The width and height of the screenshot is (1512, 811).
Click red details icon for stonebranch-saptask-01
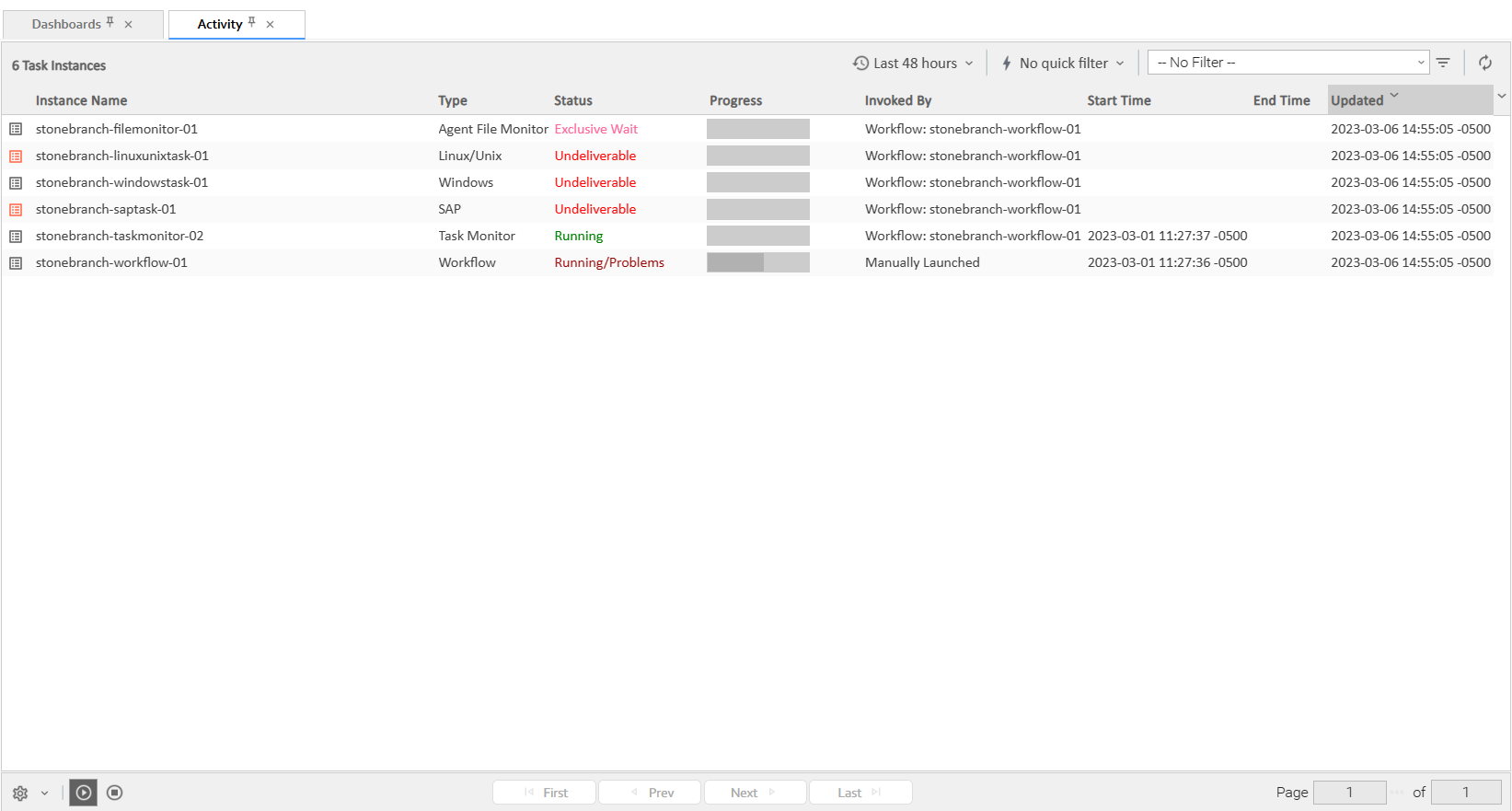click(x=16, y=210)
